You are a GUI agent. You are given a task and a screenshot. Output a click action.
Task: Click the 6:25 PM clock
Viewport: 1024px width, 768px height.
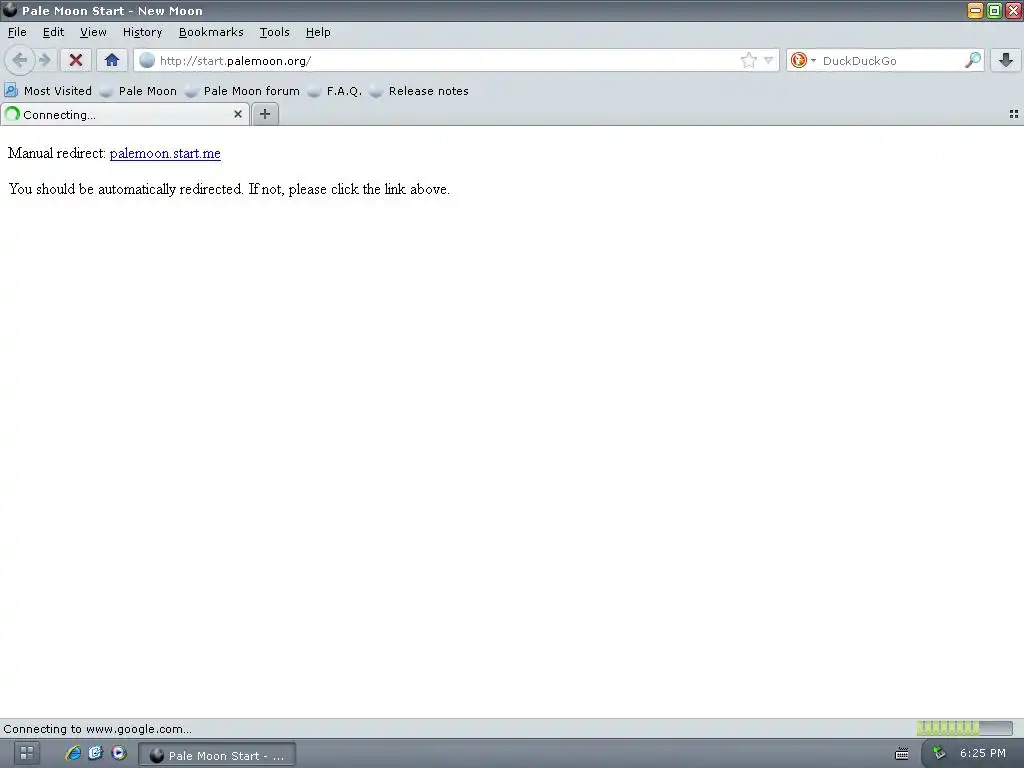click(x=983, y=753)
